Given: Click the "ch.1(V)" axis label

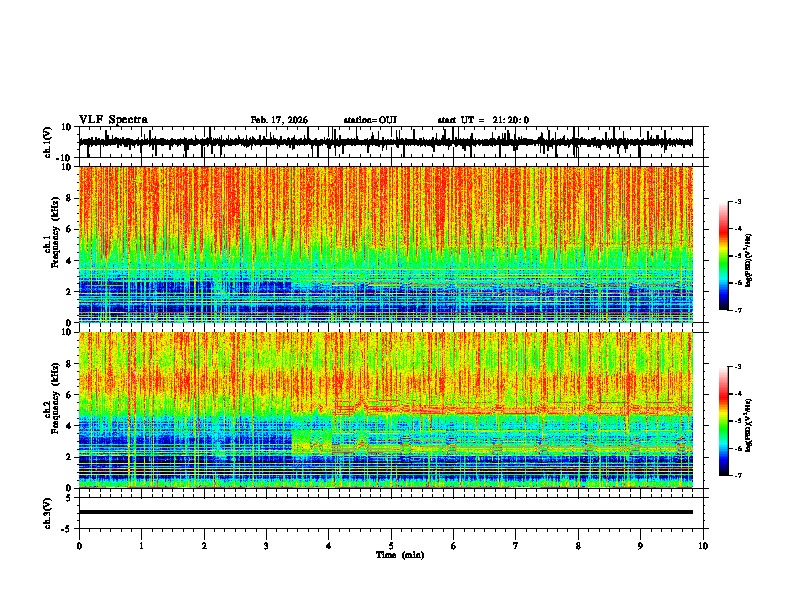Looking at the screenshot, I should pos(48,142).
